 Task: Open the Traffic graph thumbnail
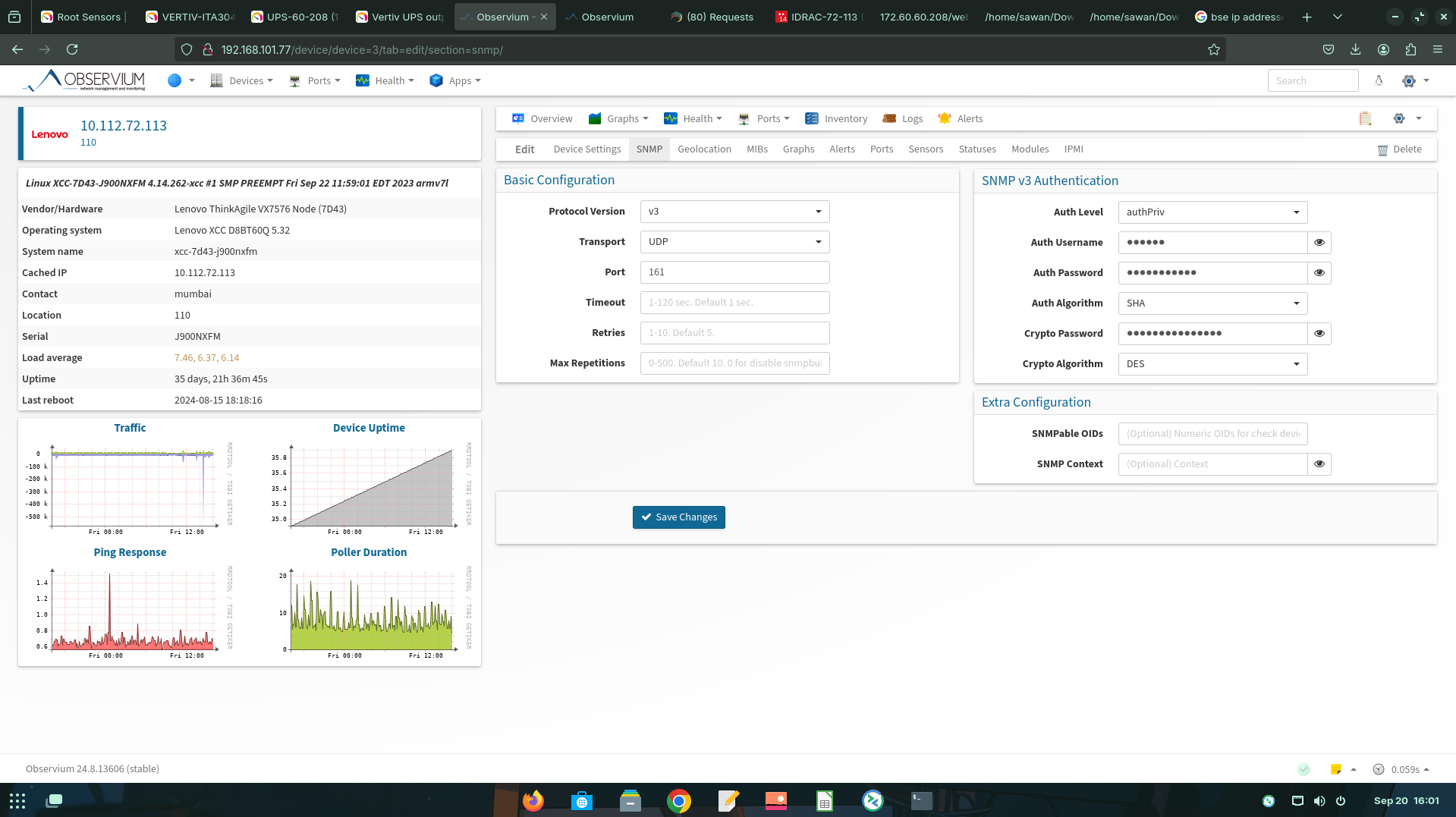click(x=130, y=488)
